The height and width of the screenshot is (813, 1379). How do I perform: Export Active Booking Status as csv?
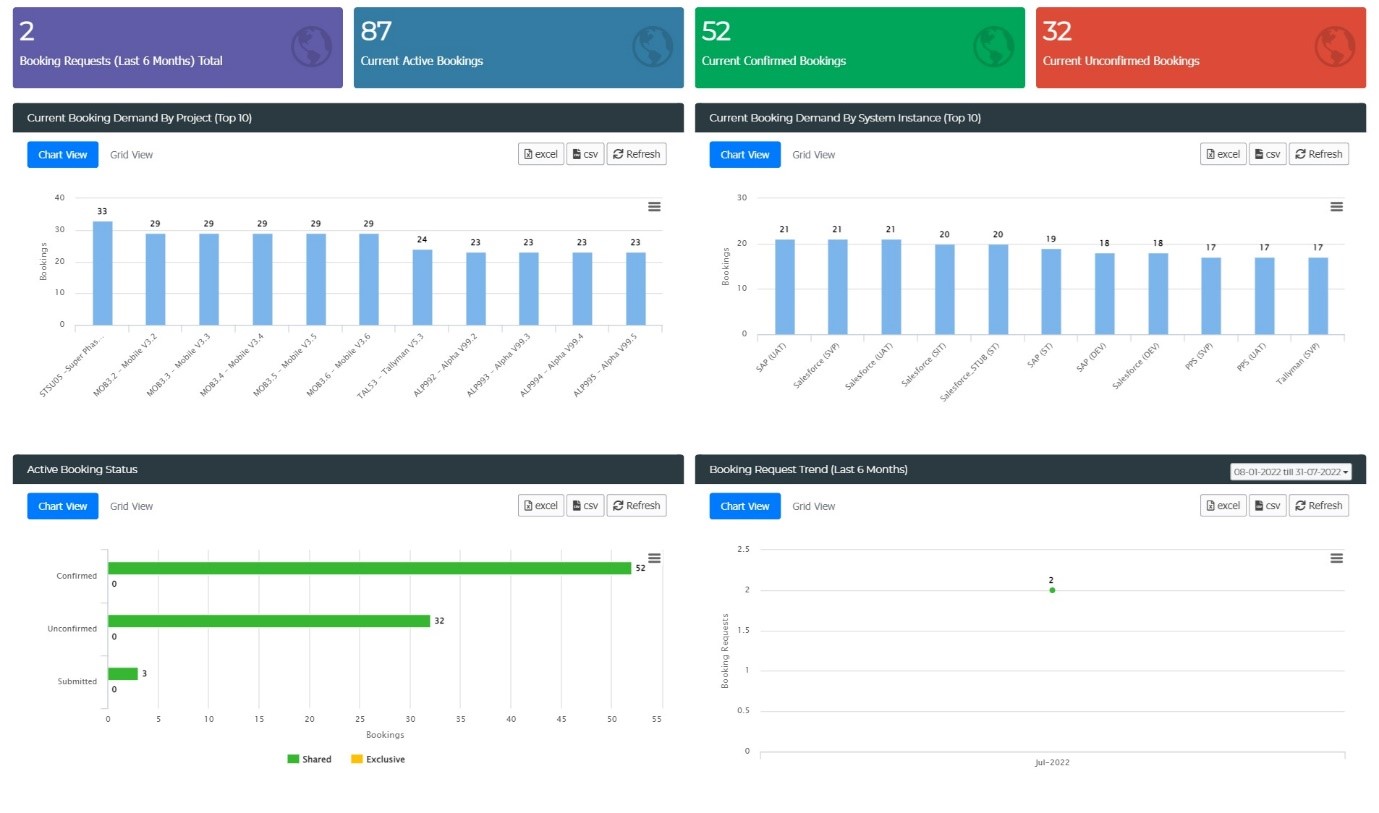(x=585, y=506)
